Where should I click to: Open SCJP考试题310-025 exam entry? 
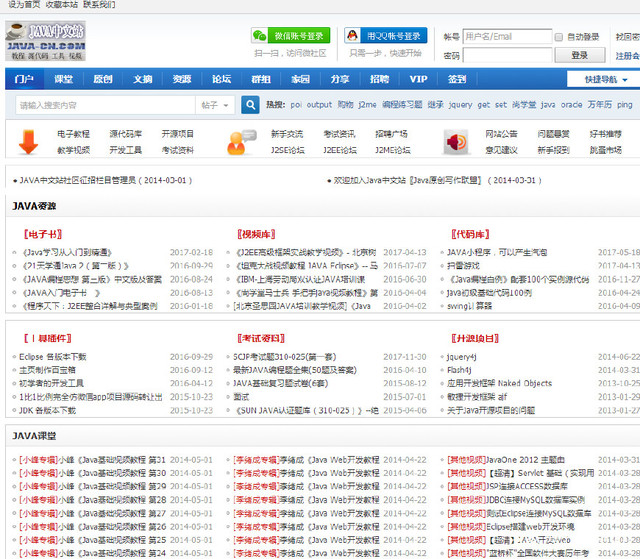[285, 357]
